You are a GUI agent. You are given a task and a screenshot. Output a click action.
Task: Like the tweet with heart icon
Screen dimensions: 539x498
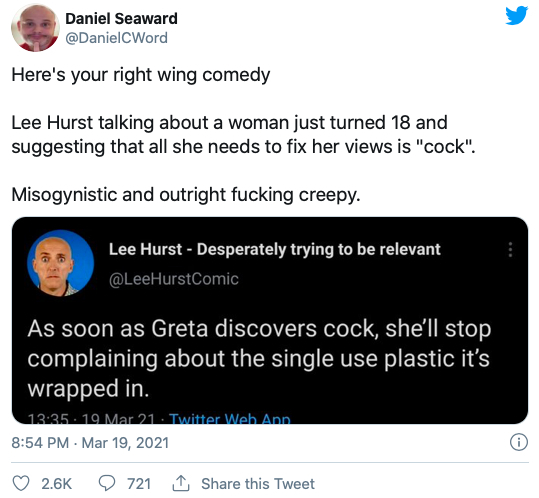coord(21,483)
